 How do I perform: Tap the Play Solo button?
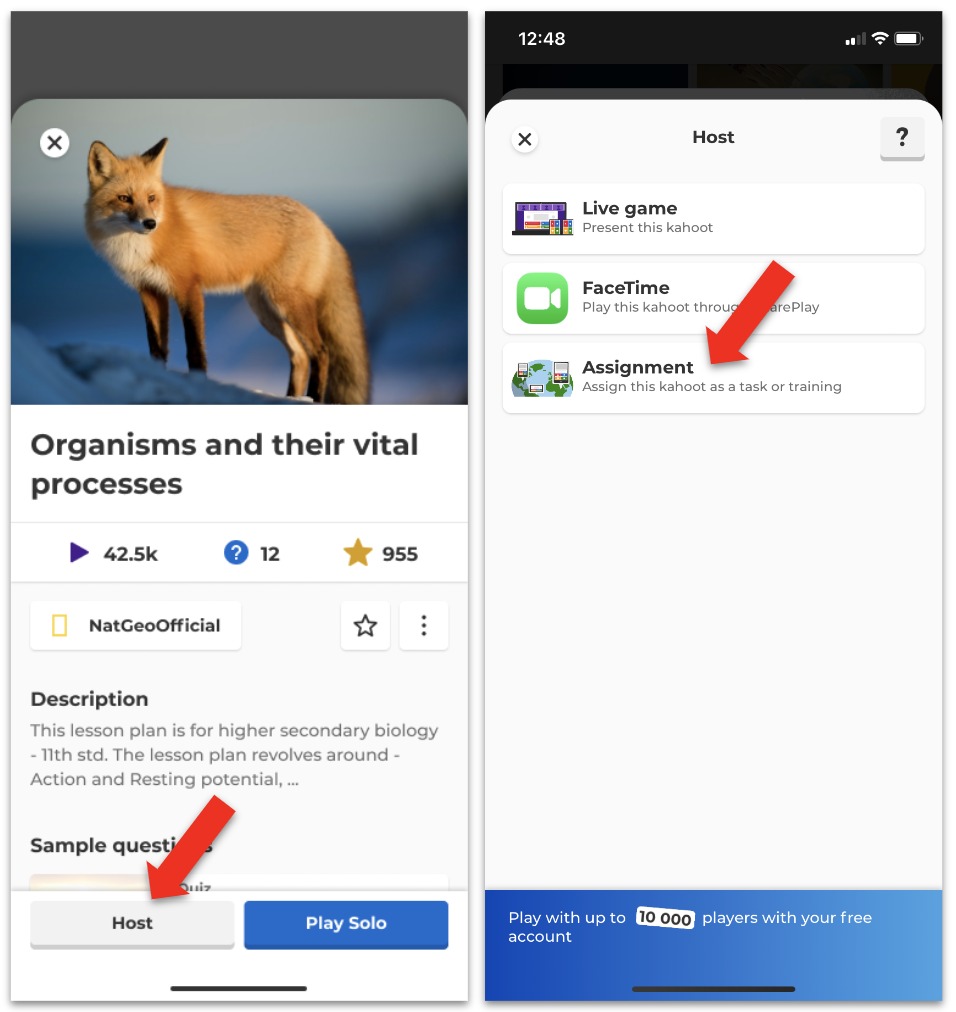click(346, 924)
